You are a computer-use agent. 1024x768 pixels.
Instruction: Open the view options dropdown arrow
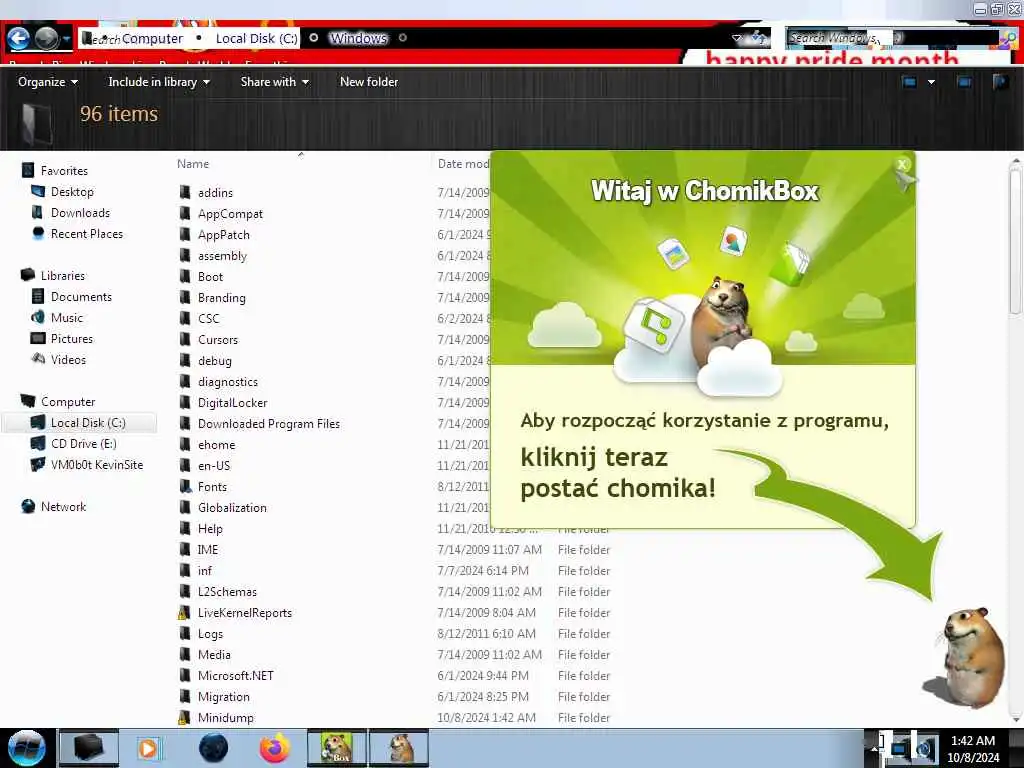931,82
